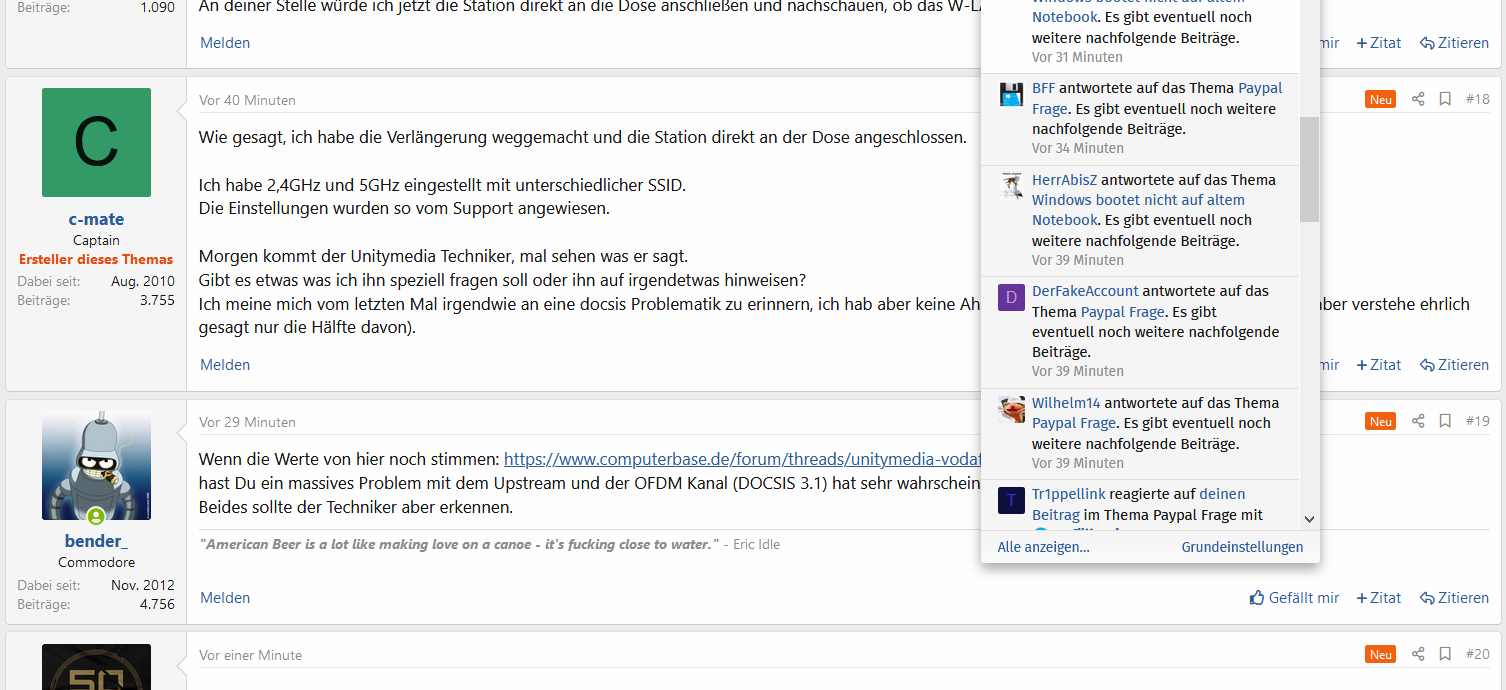Screen dimensions: 1506x690
Task: Click BFF's floppy disk avatar in notifications
Action: tap(1011, 94)
